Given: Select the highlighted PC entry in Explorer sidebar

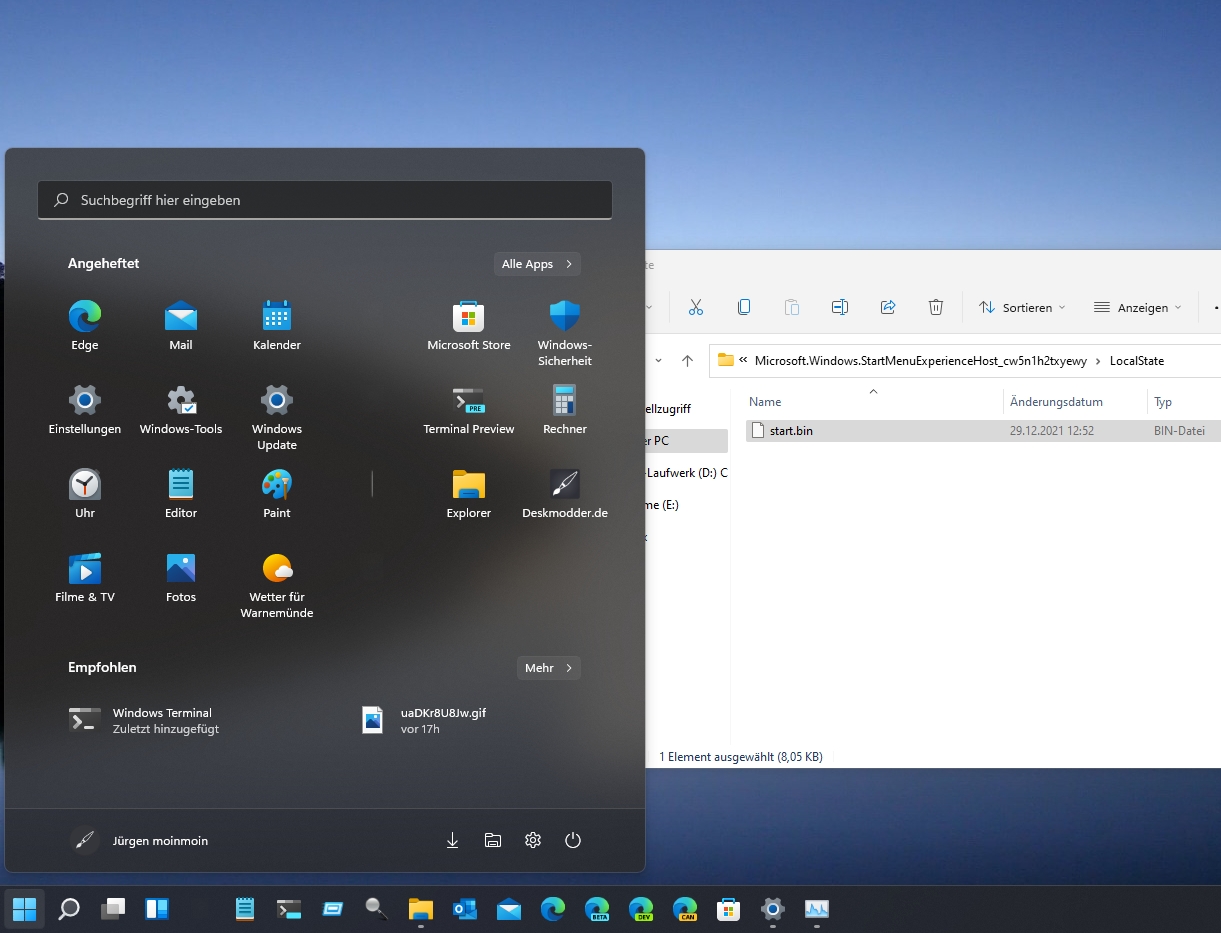Looking at the screenshot, I should point(687,440).
